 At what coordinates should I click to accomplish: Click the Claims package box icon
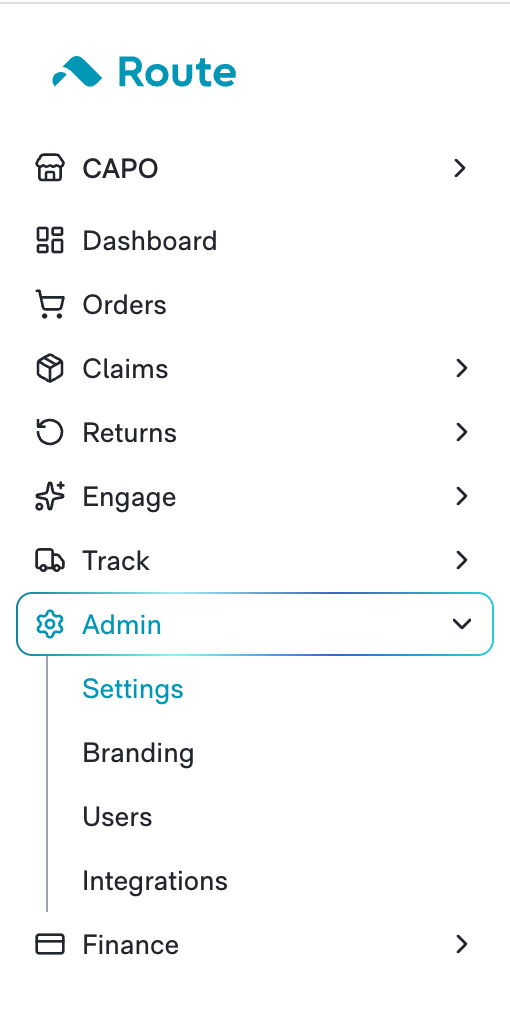(50, 369)
